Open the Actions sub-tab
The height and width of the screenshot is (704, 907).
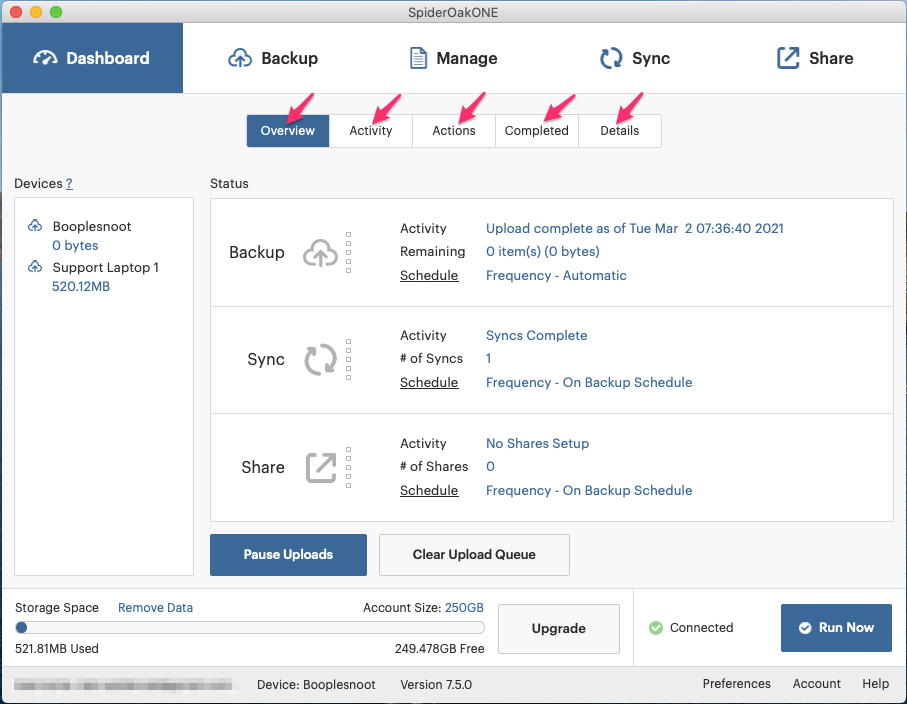tap(454, 131)
